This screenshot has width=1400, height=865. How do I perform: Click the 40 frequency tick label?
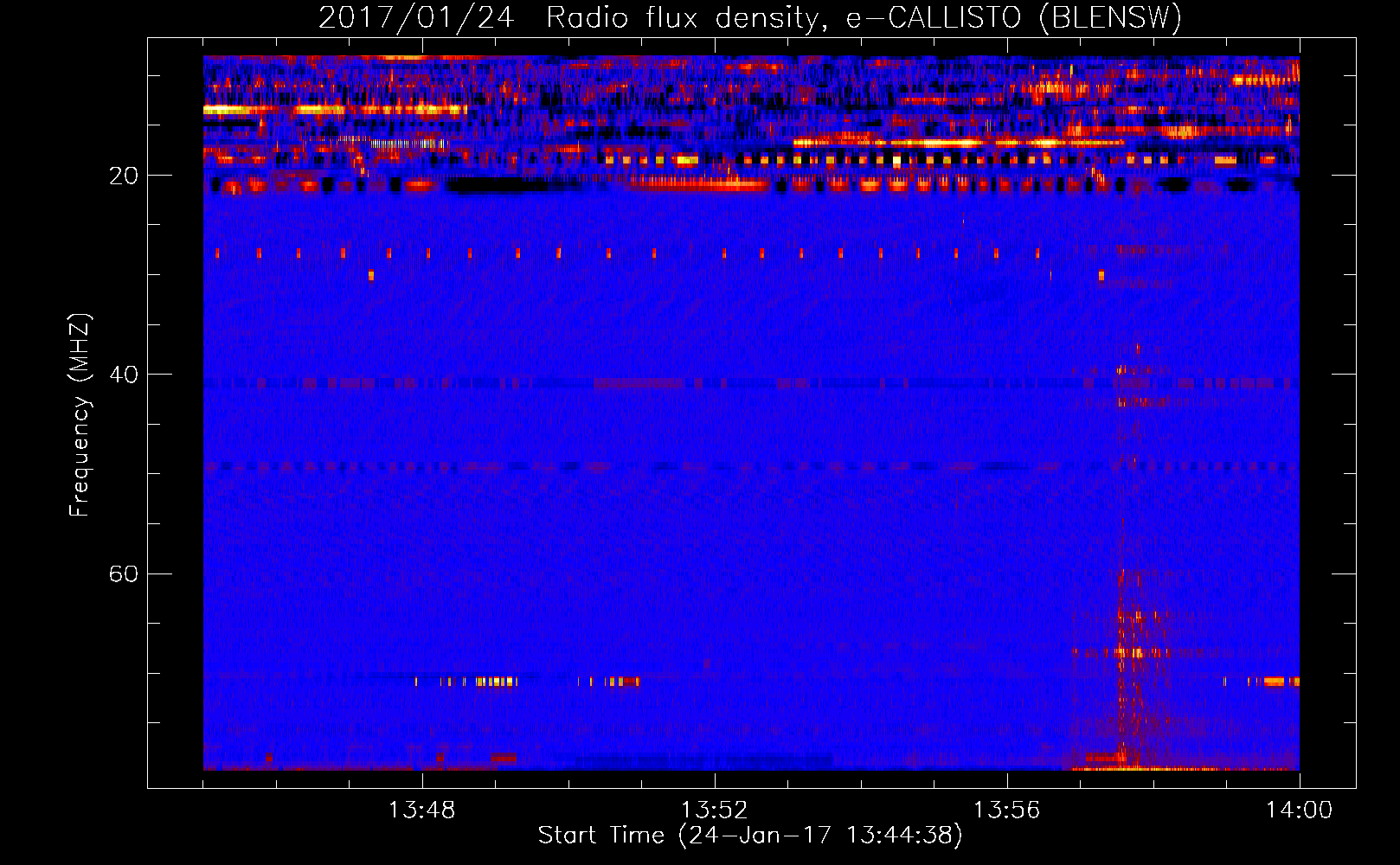124,375
